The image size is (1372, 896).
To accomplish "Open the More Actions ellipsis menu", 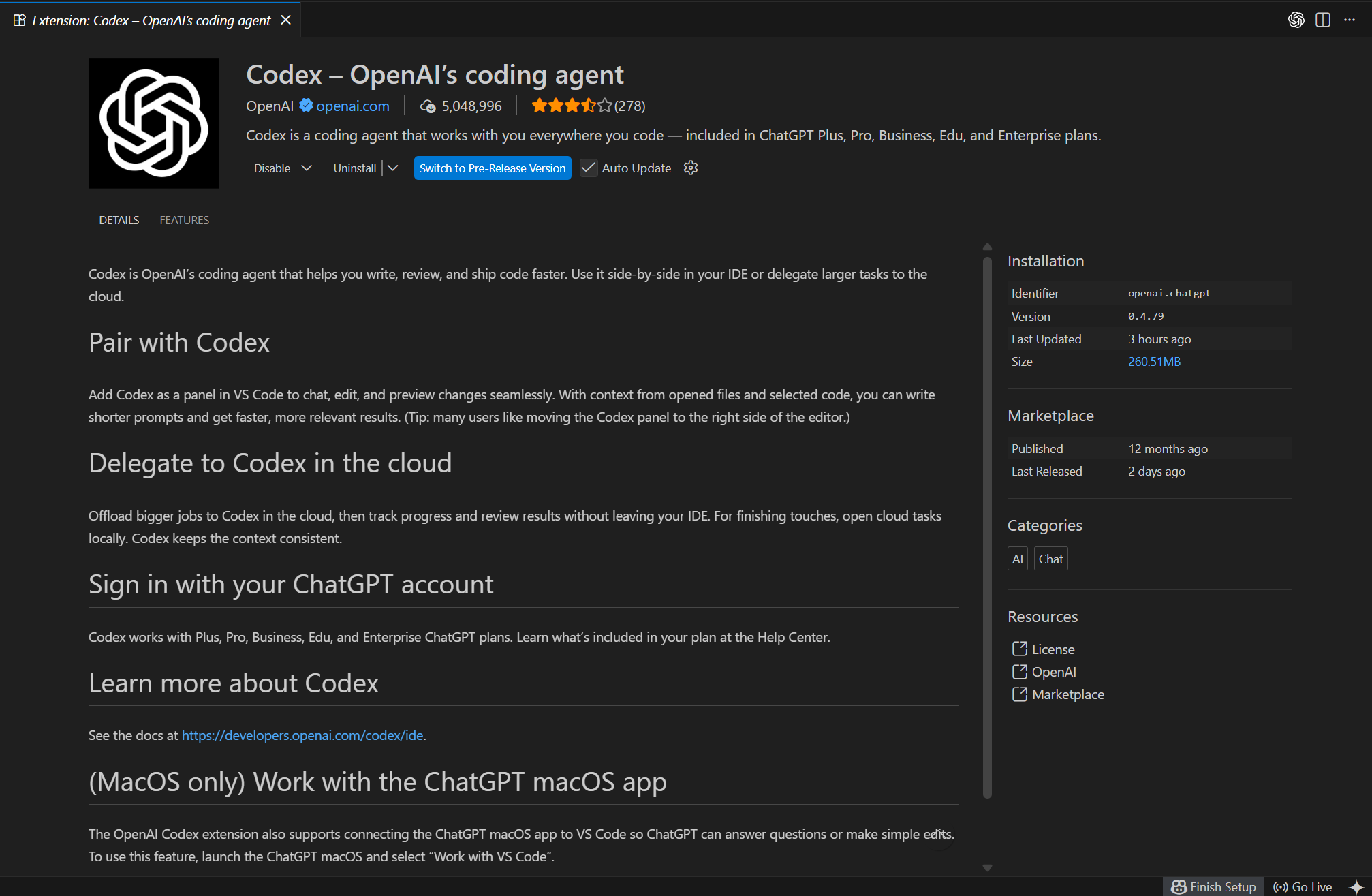I will [x=1350, y=20].
